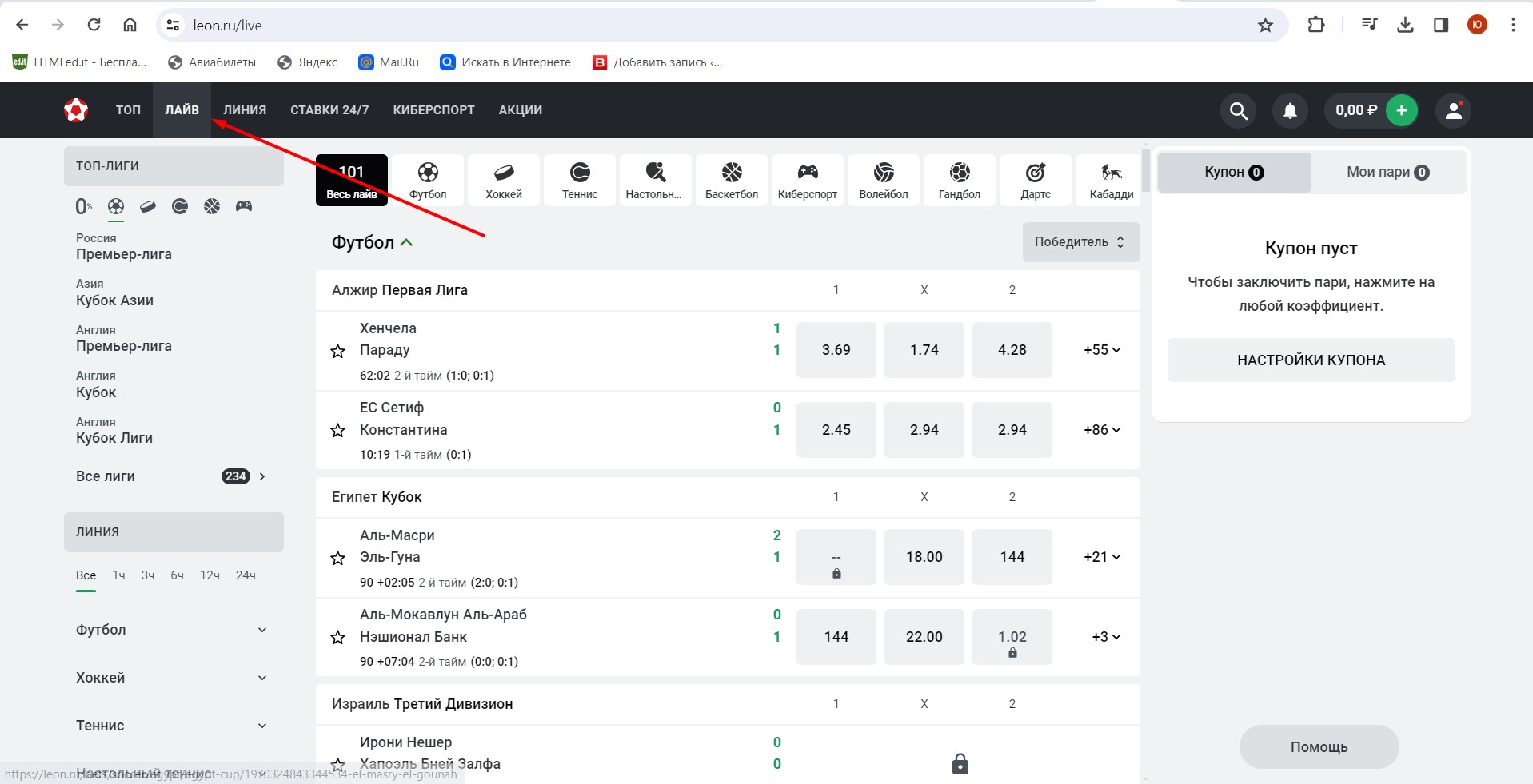Select the Хоккей sport icon
The height and width of the screenshot is (784, 1533).
[503, 181]
